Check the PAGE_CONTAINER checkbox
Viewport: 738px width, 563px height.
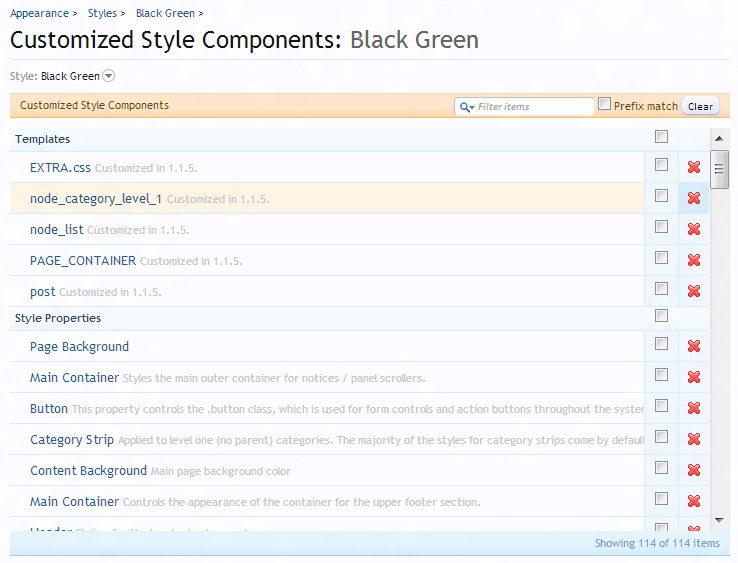point(661,257)
